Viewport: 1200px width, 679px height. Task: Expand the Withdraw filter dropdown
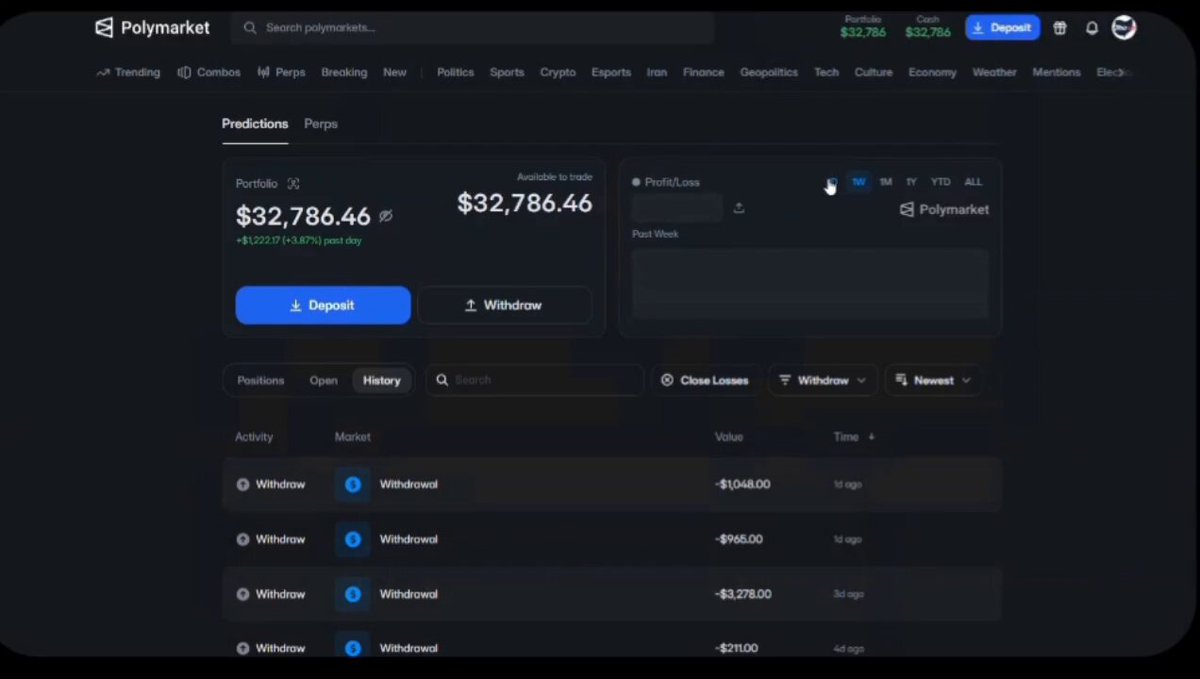coord(822,380)
